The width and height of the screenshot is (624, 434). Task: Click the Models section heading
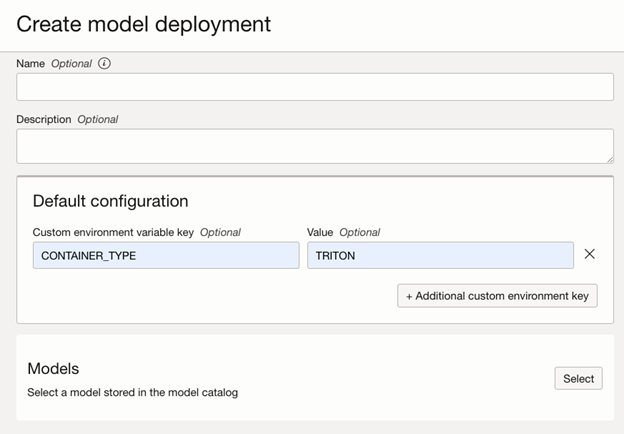pos(53,369)
